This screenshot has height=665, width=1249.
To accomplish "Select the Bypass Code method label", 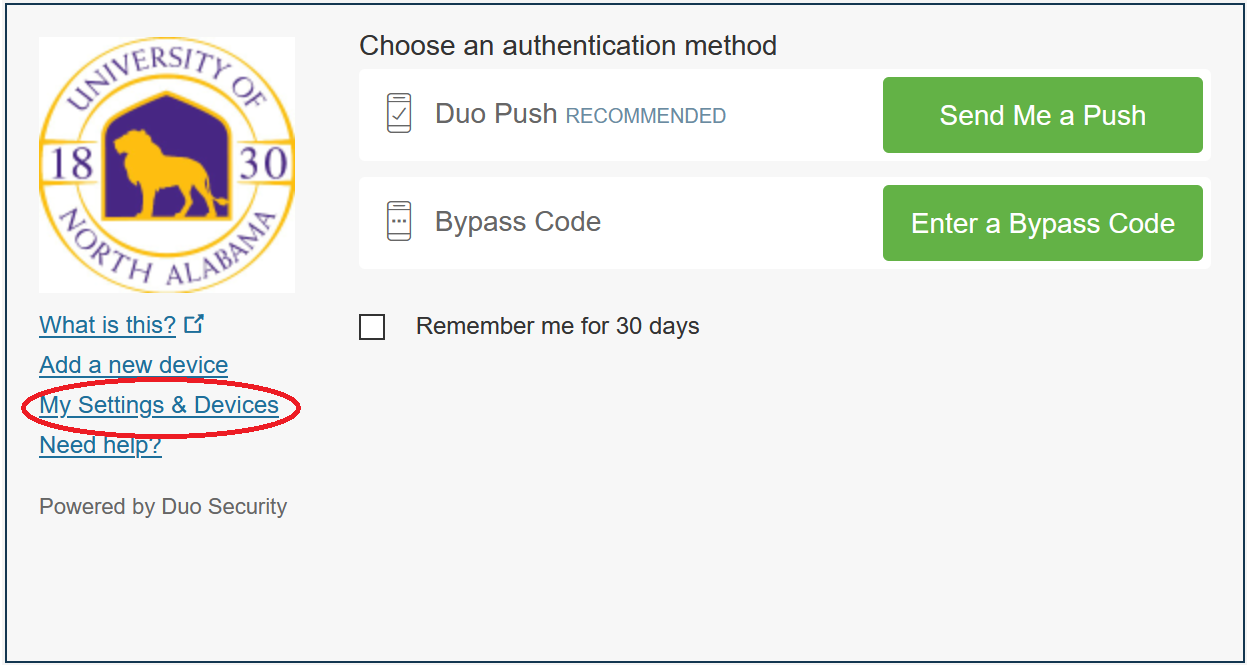I will tap(518, 222).
